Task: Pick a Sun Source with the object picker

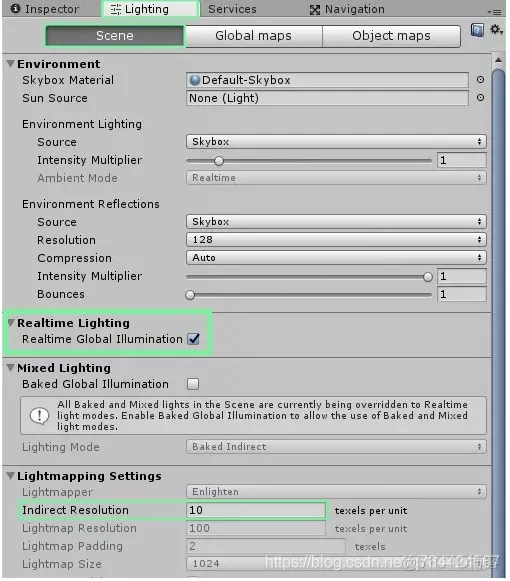Action: pos(480,98)
